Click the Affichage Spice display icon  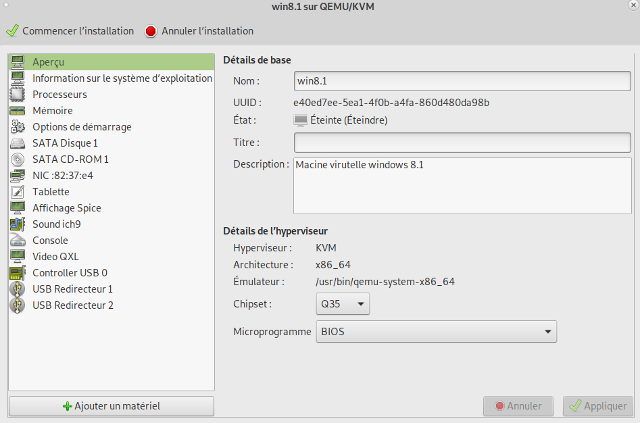(18, 208)
